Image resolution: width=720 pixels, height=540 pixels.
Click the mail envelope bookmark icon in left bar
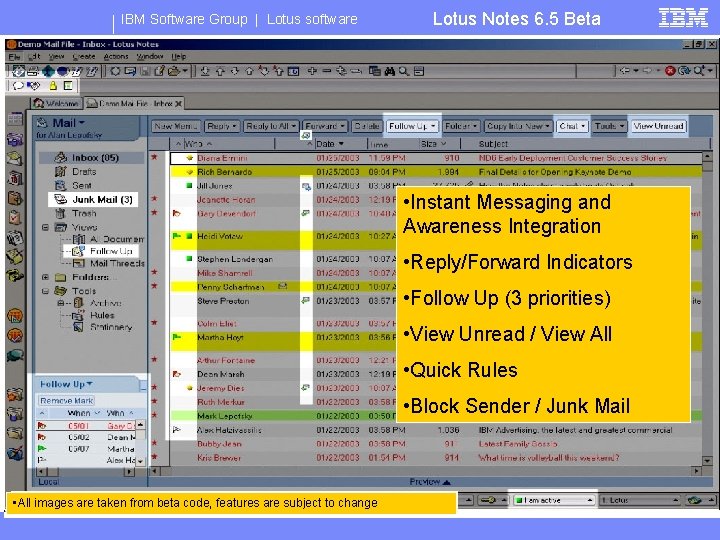pyautogui.click(x=15, y=158)
